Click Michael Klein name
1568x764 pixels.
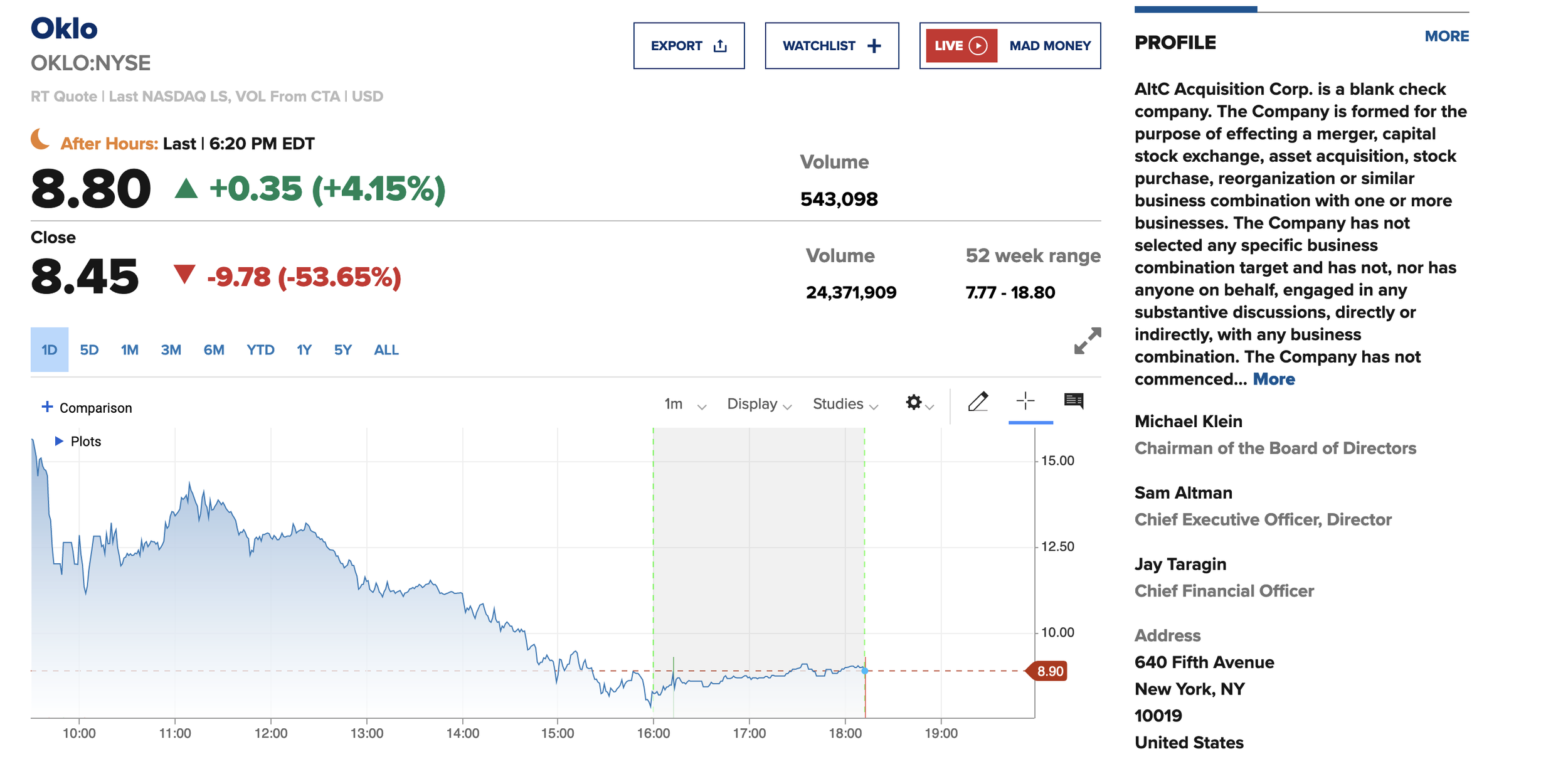click(x=1188, y=421)
